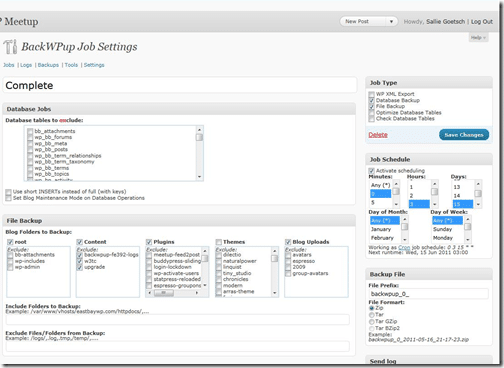Select Sunday in Day of Week list

pyautogui.click(x=447, y=229)
